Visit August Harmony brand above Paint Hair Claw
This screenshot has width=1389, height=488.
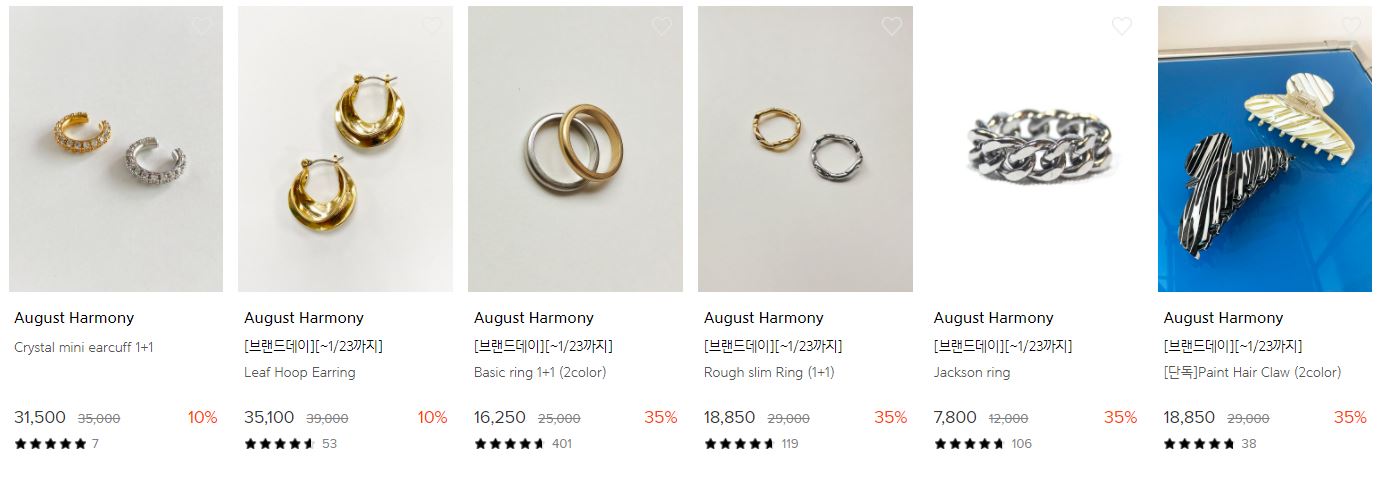(x=1223, y=318)
